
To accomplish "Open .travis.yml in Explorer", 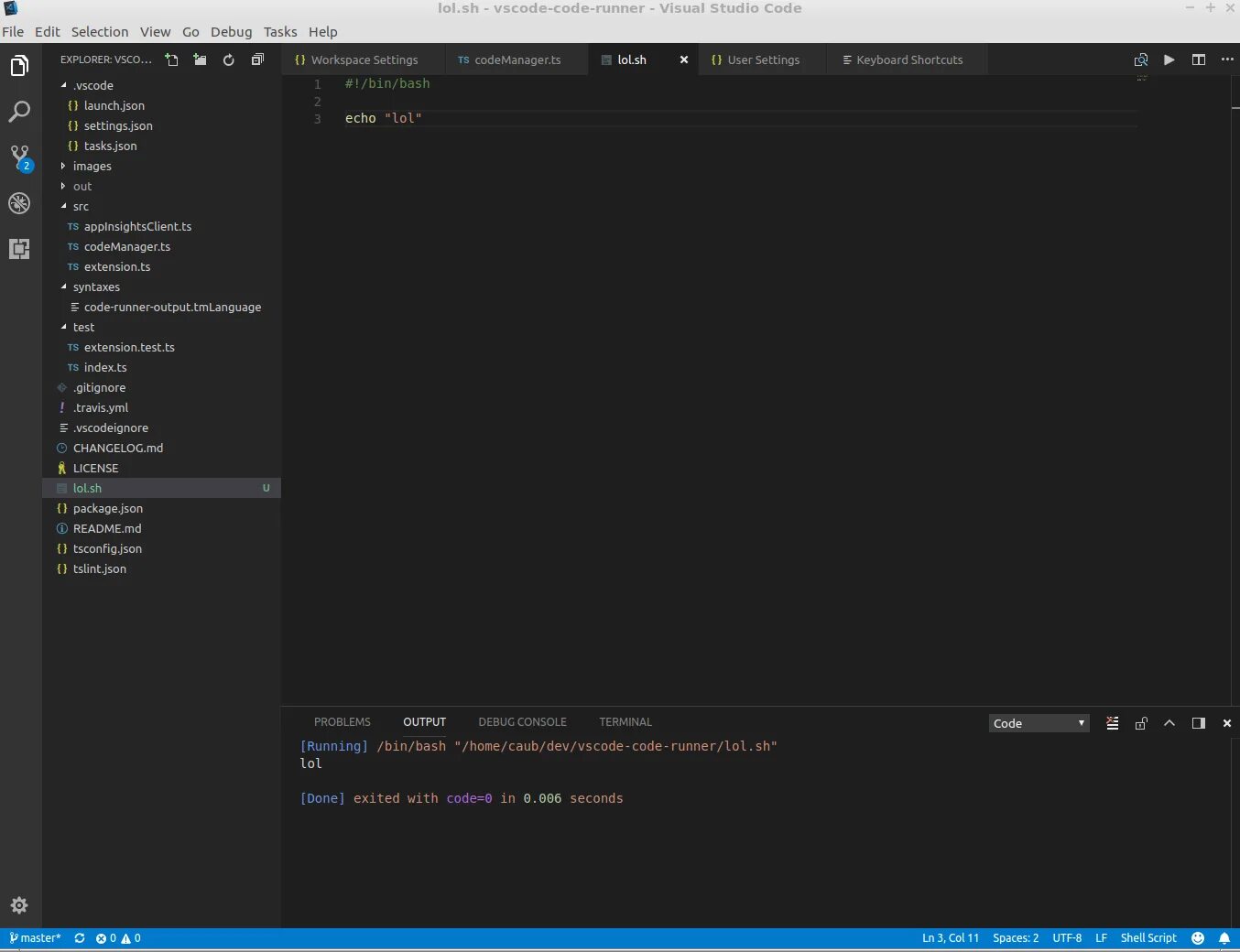I will (161, 407).
